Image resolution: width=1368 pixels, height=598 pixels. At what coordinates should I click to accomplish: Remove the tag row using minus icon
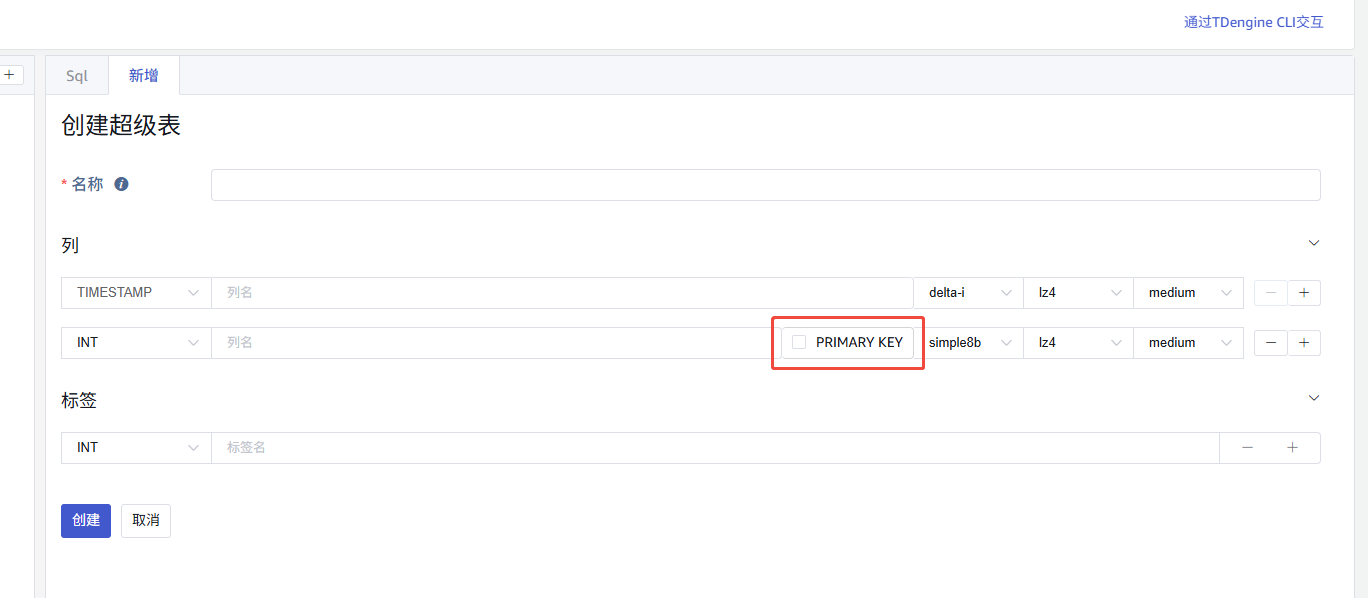[x=1247, y=448]
